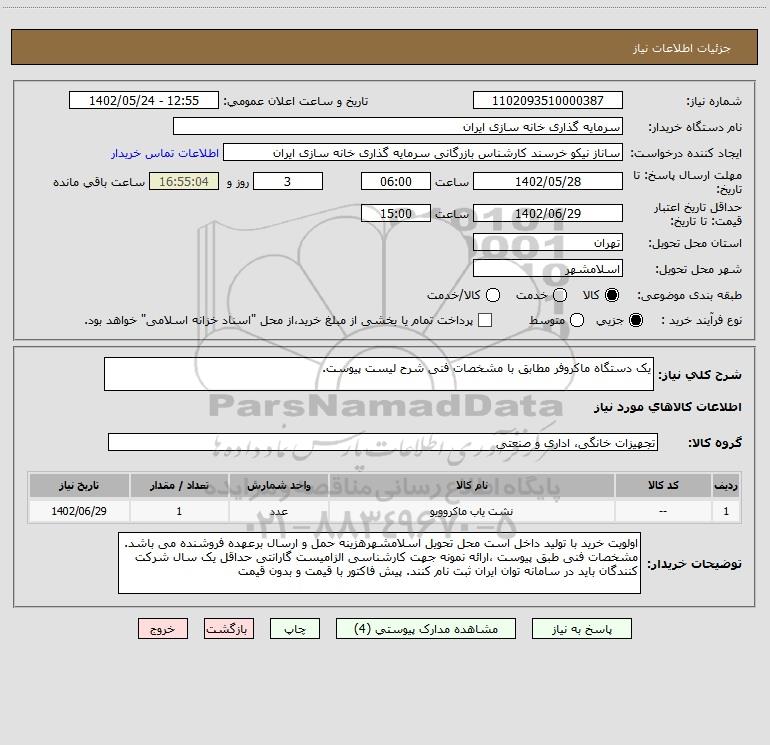Click the شهر محل تحویل label
Viewport: 770px width, 745px height.
698,269
